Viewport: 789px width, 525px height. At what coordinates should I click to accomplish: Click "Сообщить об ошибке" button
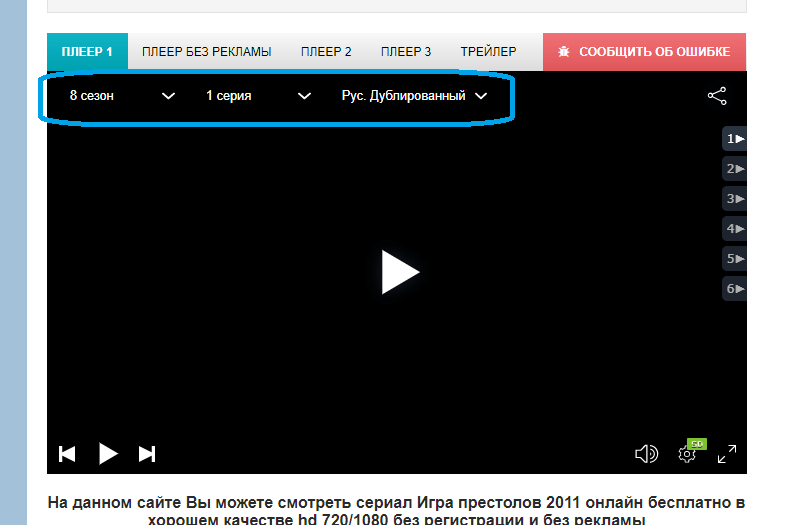(x=644, y=52)
